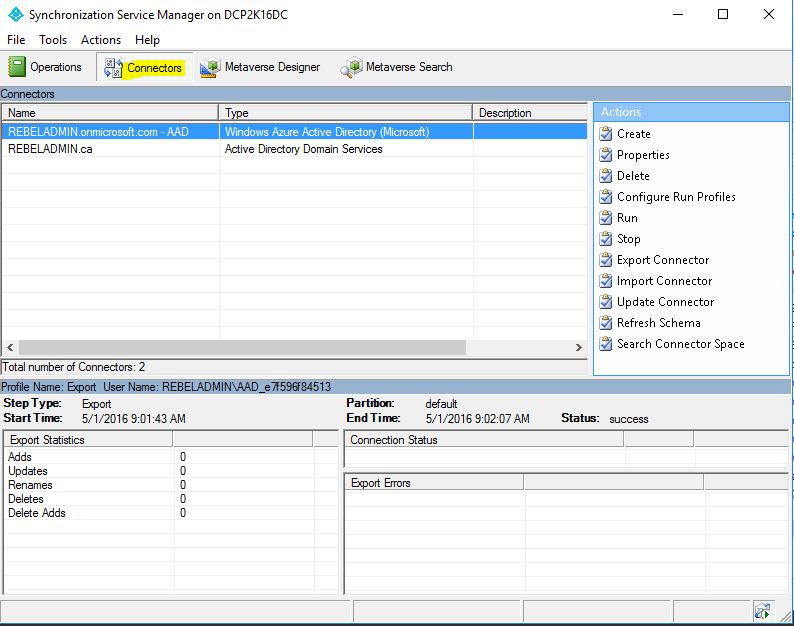Click the Actions pane header
Screen dimensions: 794x626
pos(691,112)
